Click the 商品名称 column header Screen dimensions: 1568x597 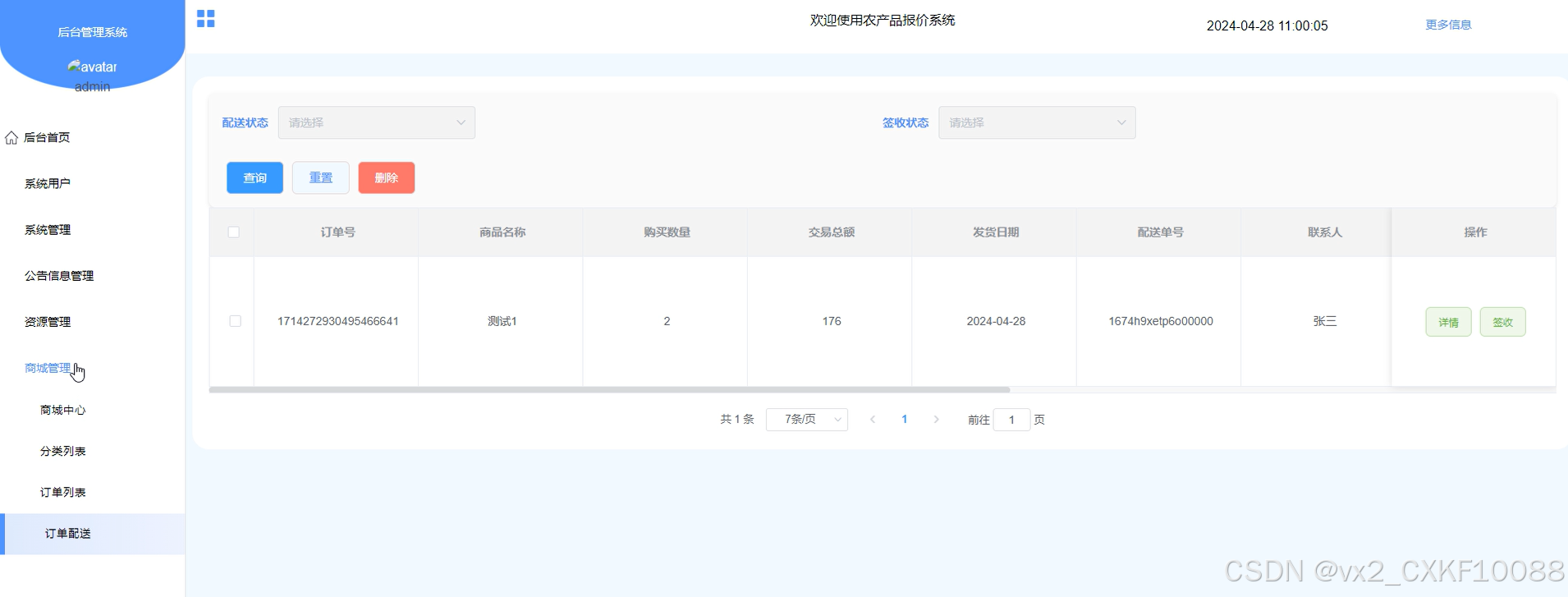click(502, 232)
